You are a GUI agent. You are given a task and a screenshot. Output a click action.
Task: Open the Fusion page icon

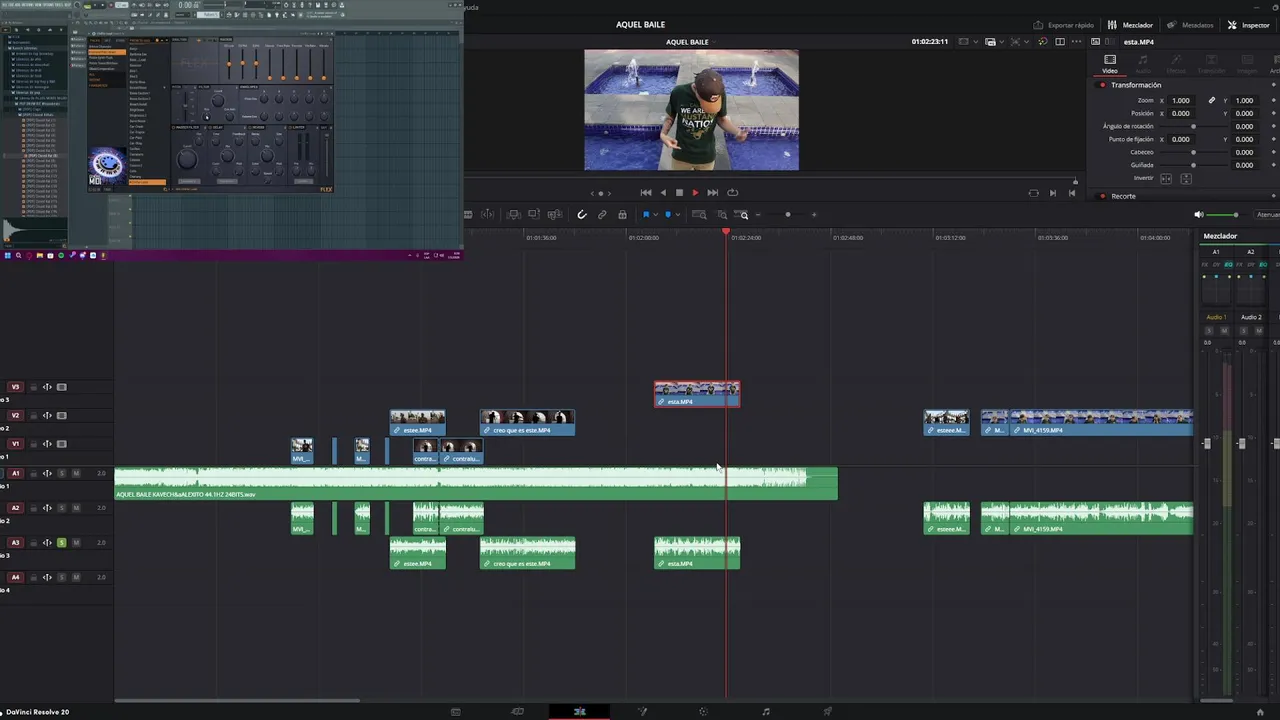642,711
